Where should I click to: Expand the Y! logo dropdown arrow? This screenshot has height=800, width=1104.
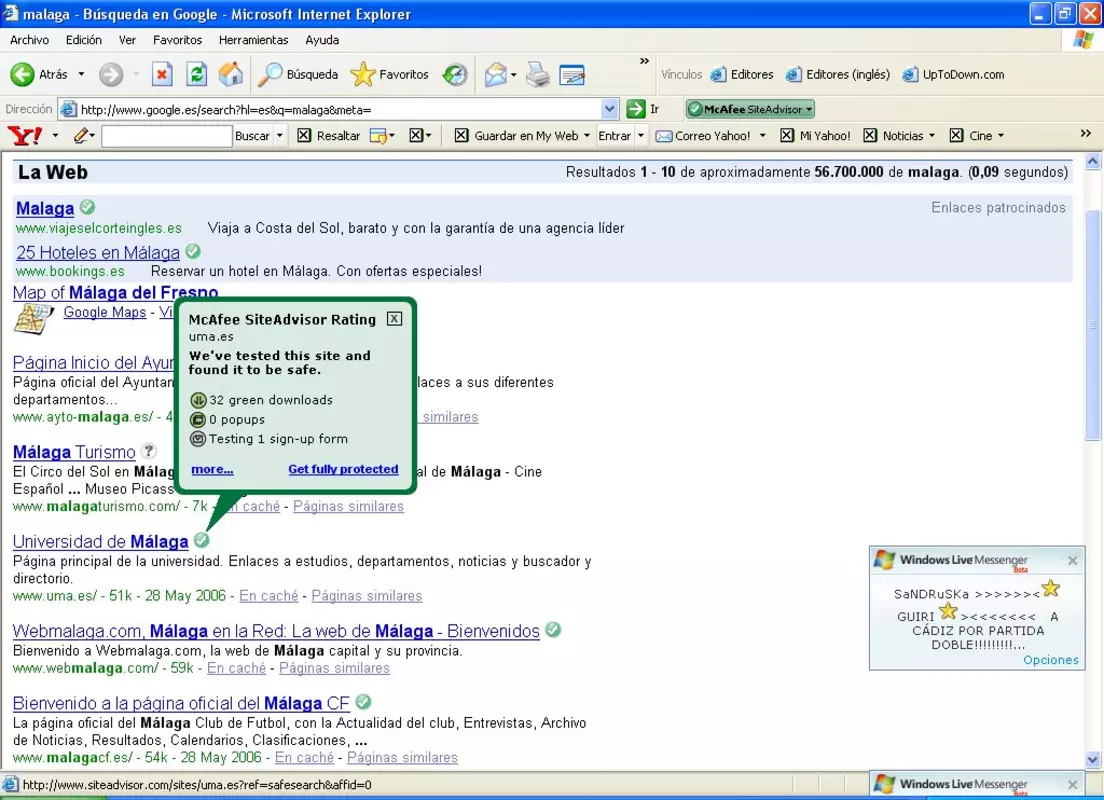tap(55, 135)
